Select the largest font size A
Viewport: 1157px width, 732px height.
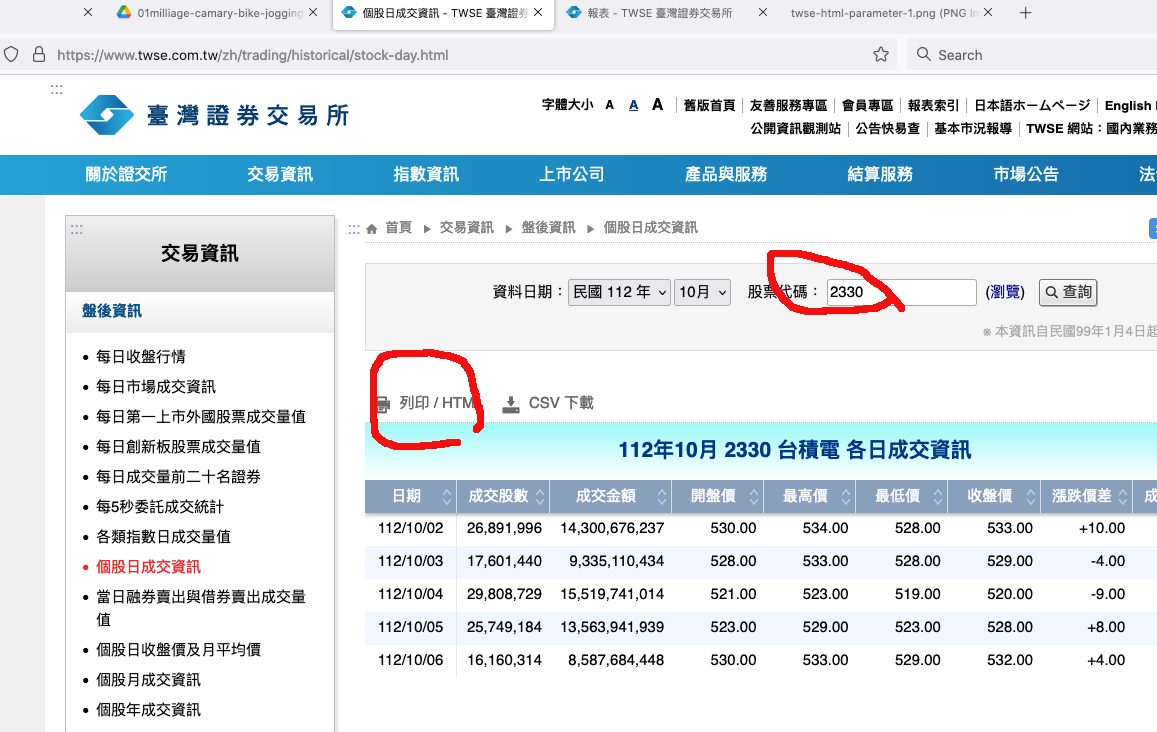coord(657,105)
